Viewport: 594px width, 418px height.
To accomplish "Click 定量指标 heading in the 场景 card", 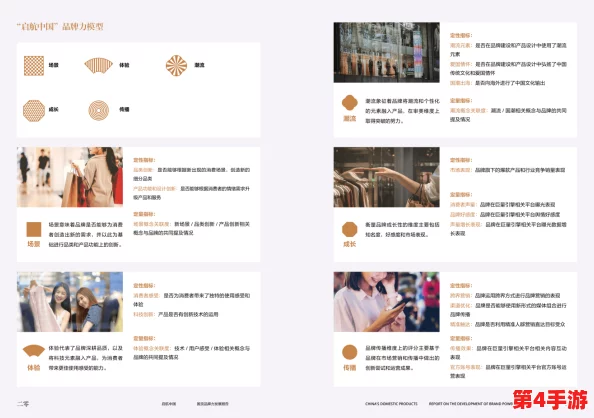I will pyautogui.click(x=144, y=214).
